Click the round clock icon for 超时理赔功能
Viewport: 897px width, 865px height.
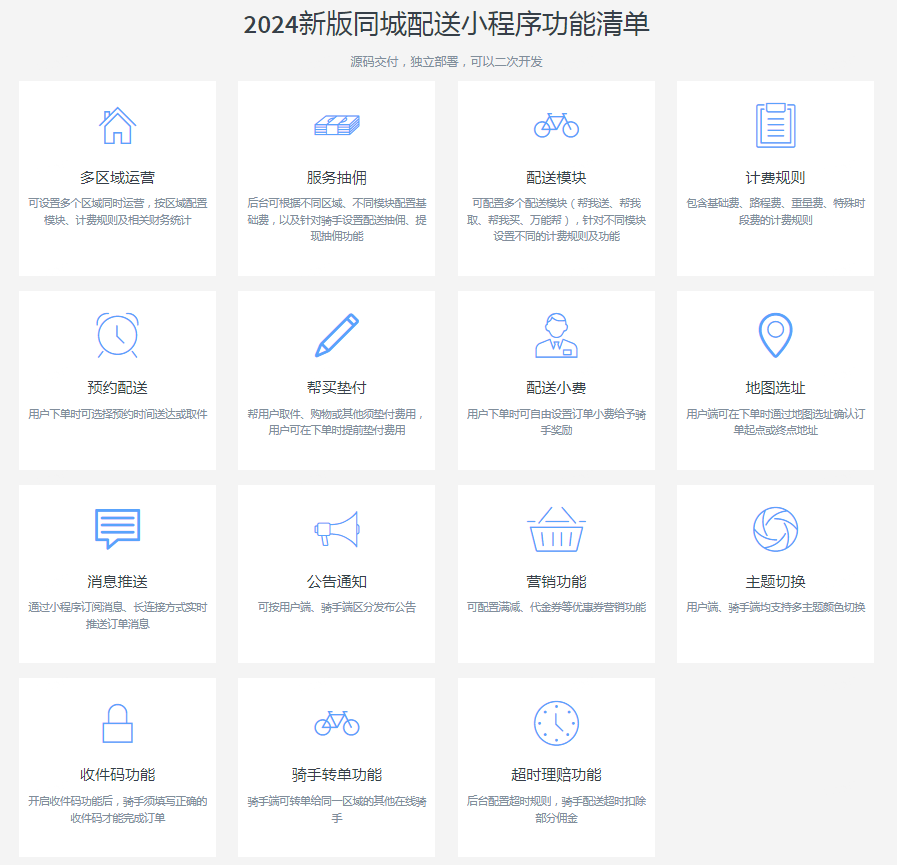tap(556, 723)
